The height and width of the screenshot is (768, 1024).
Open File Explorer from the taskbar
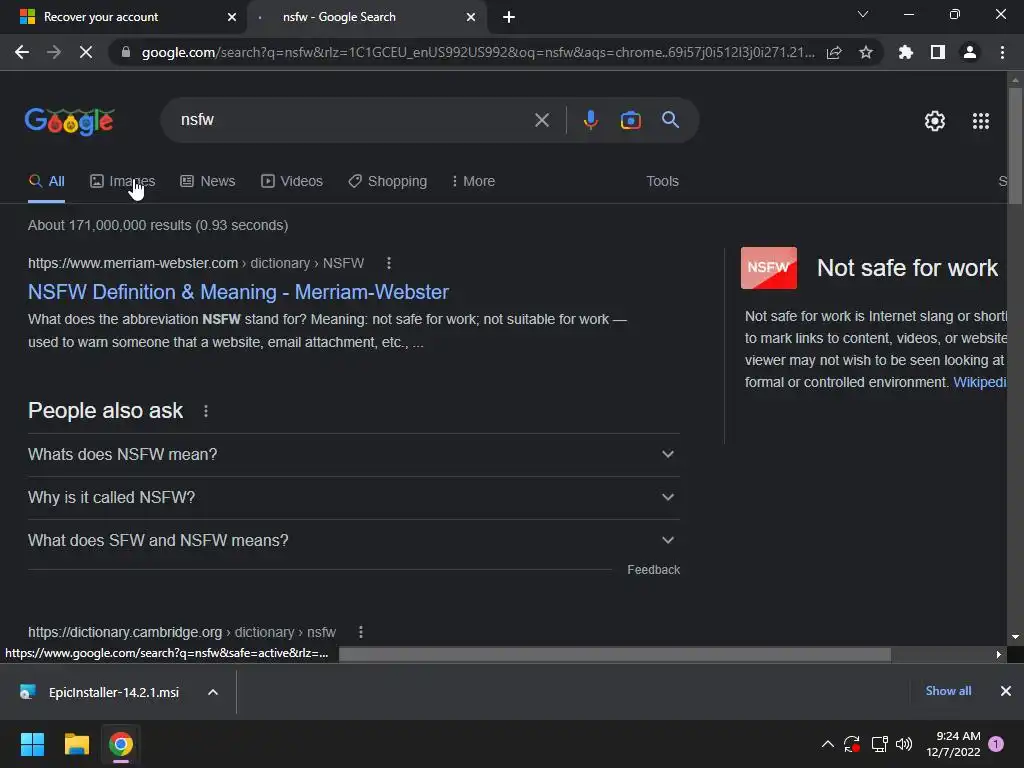tap(76, 744)
